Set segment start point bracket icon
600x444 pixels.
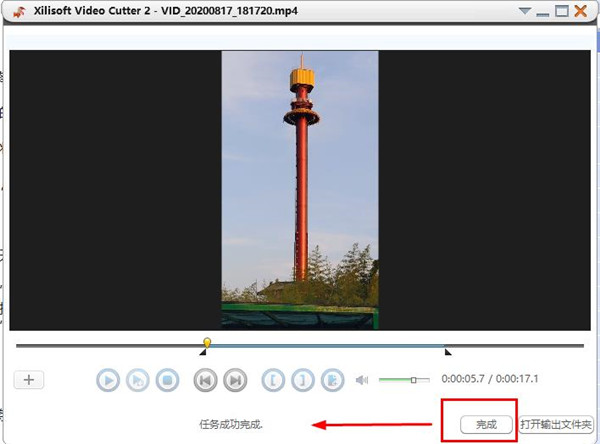(x=273, y=380)
